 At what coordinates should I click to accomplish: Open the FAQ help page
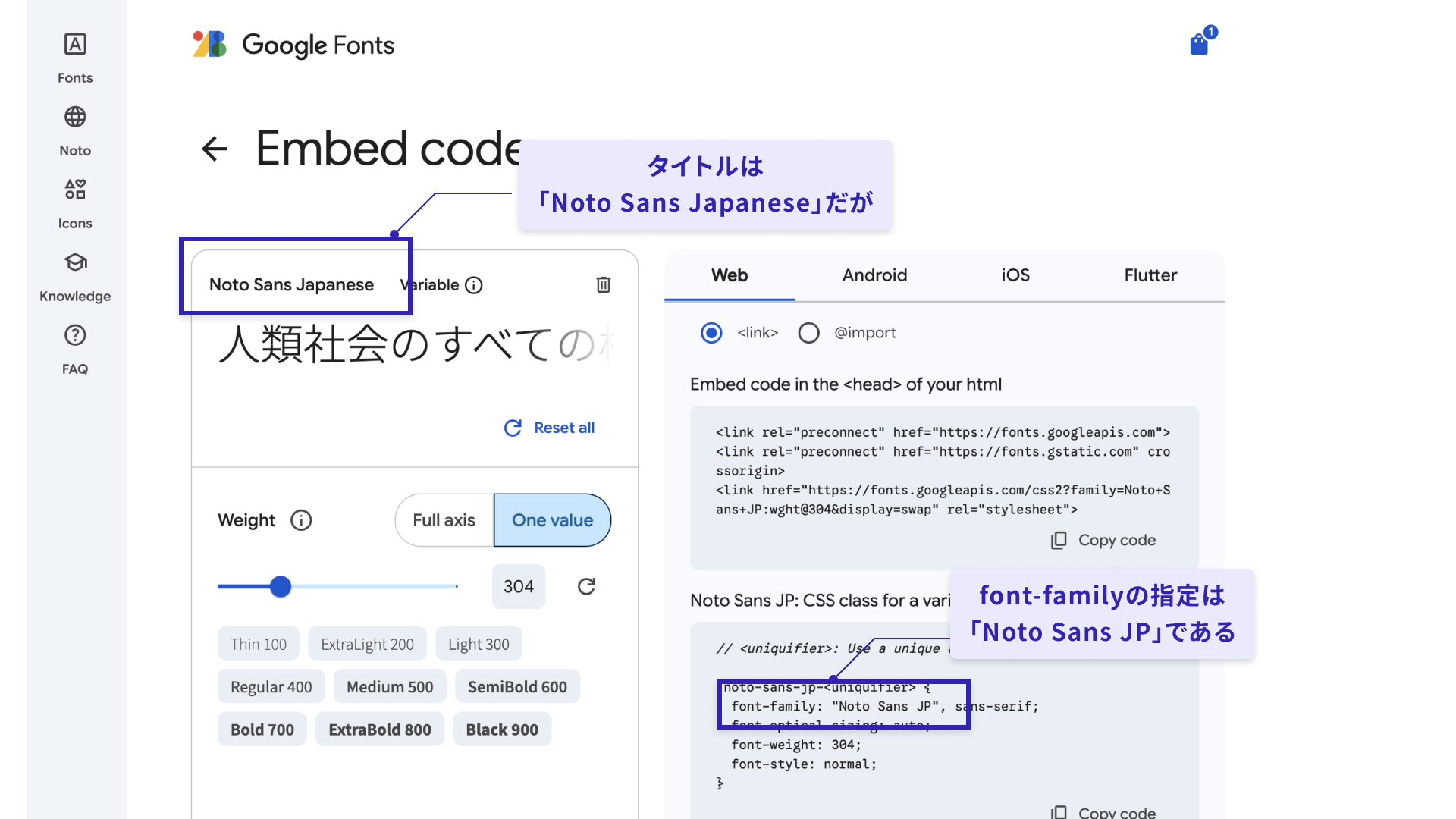(x=75, y=350)
